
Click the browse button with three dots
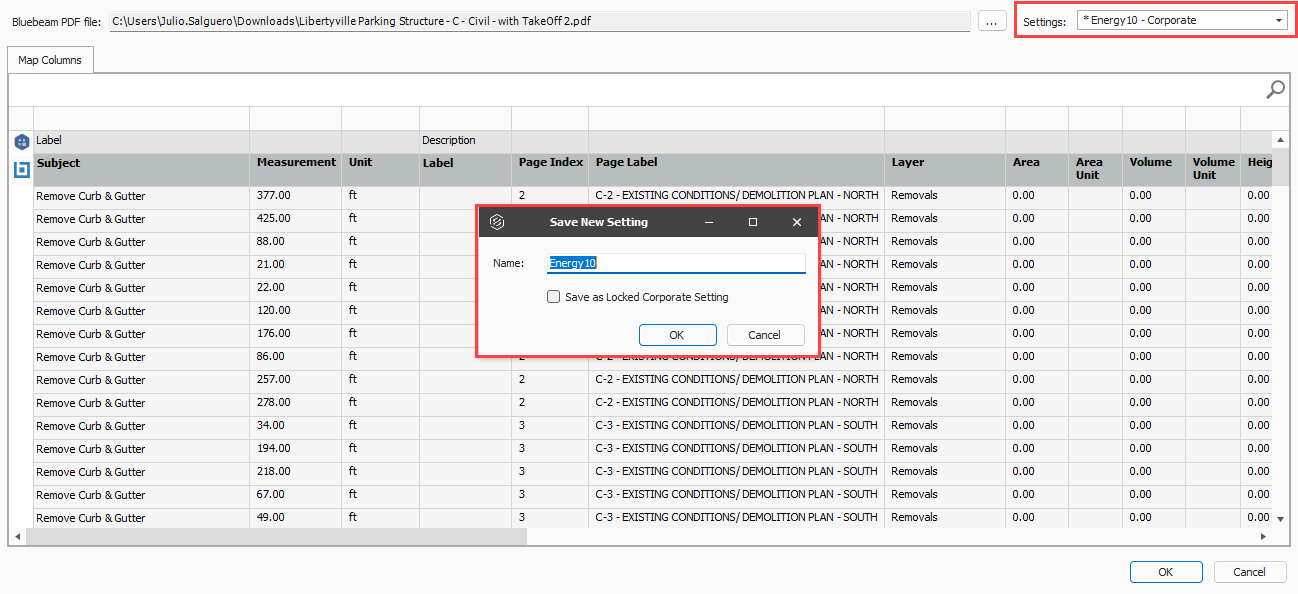coord(992,20)
